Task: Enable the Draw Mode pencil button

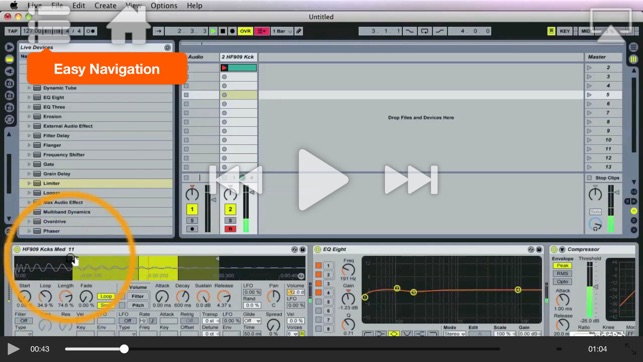Action: pos(299,31)
